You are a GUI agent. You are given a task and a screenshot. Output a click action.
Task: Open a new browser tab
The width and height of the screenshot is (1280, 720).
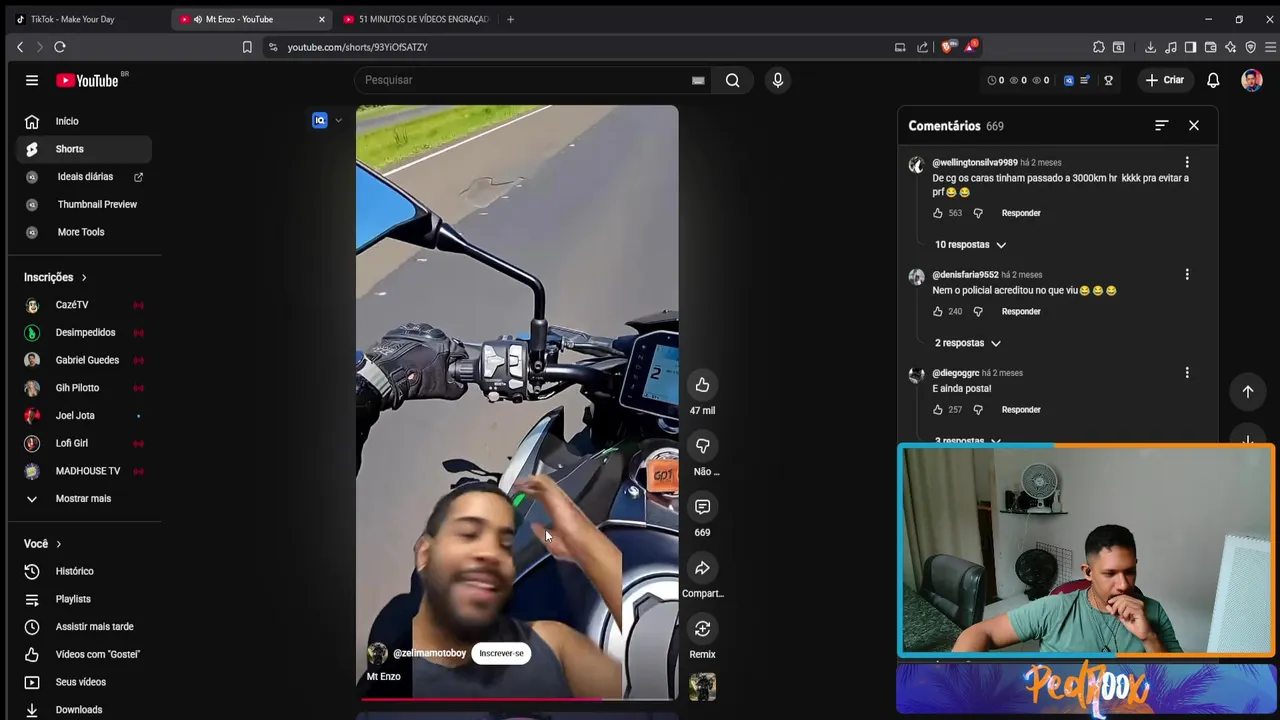(510, 19)
